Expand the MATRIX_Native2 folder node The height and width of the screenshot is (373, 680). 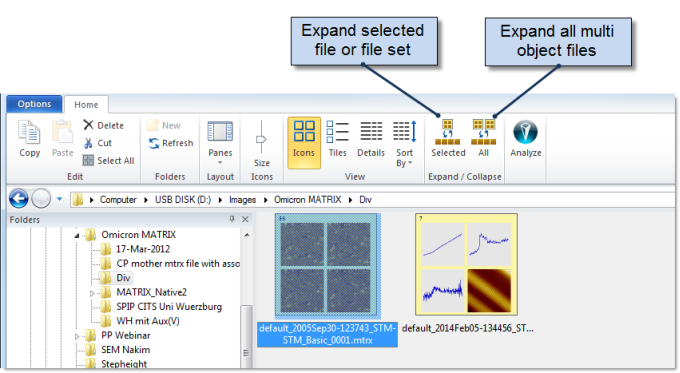[92, 293]
